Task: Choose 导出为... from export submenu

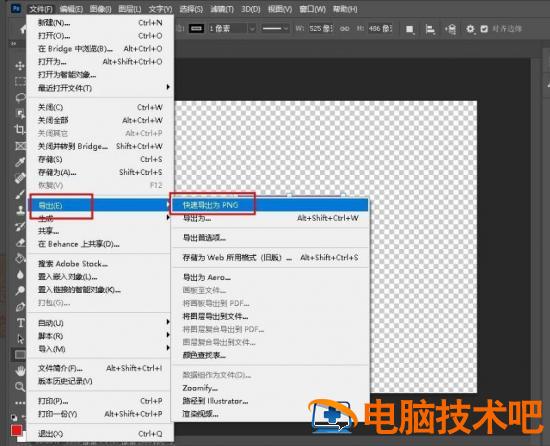Action: pos(269,218)
